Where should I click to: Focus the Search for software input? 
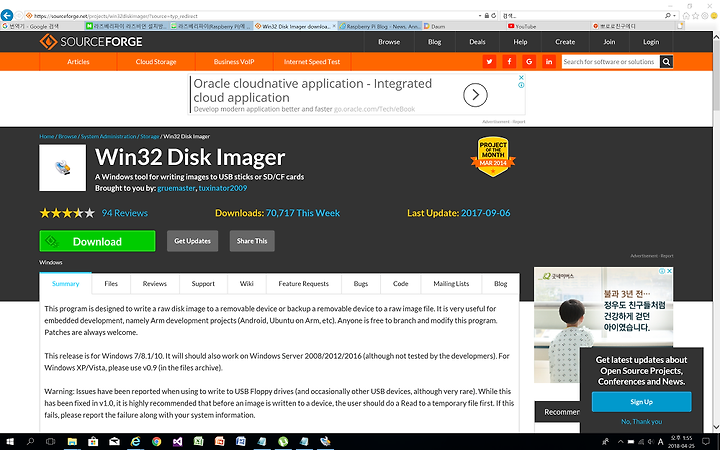coord(611,62)
